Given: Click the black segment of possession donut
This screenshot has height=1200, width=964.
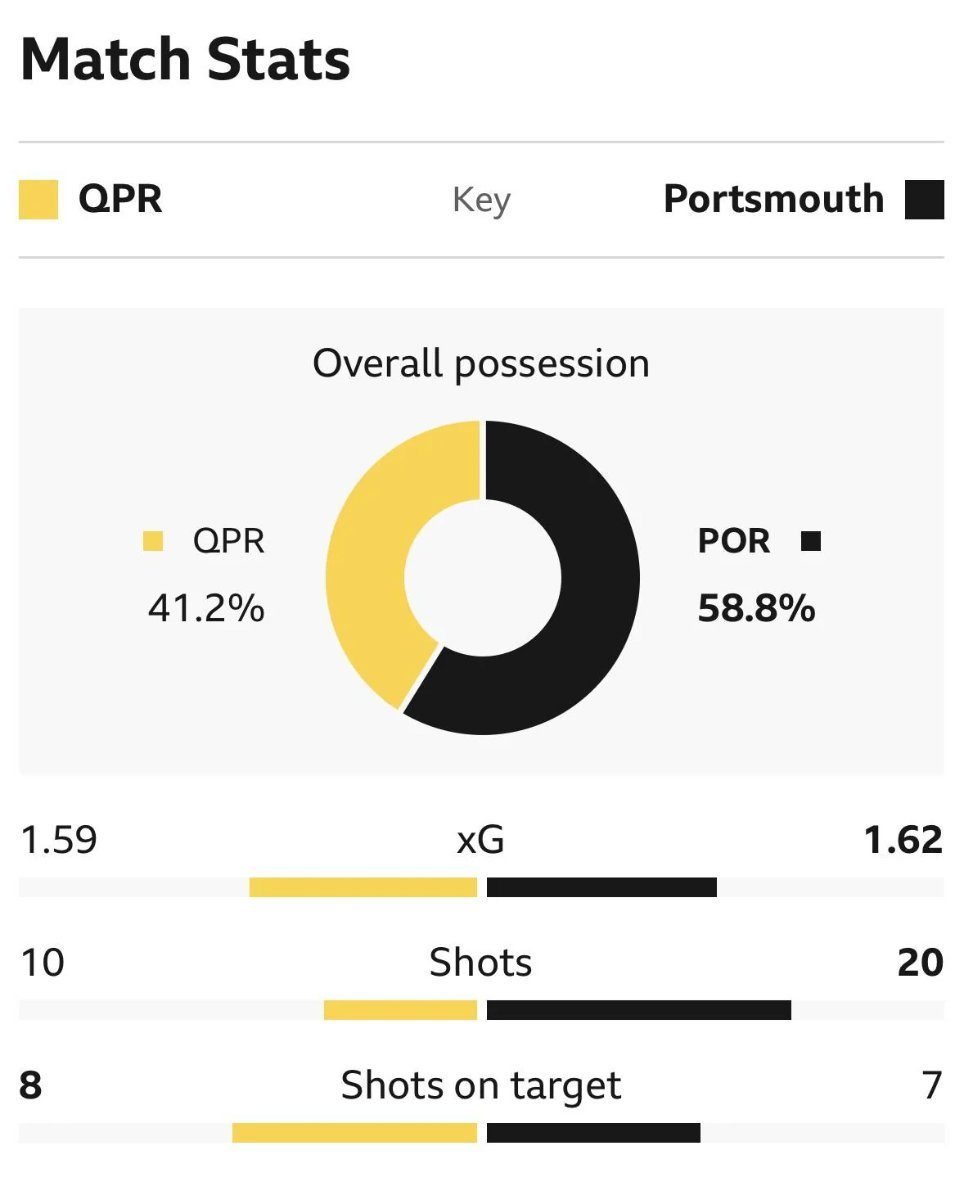Looking at the screenshot, I should pos(590,600).
